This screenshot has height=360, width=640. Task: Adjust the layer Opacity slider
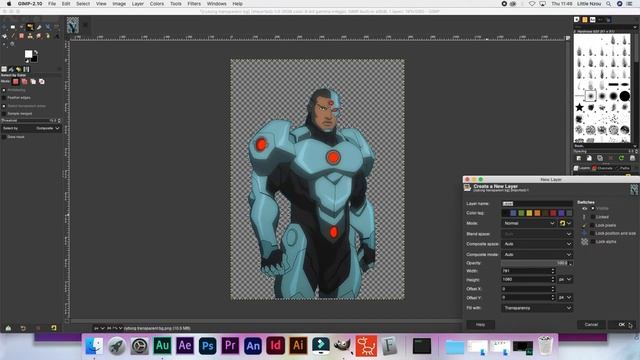537,263
